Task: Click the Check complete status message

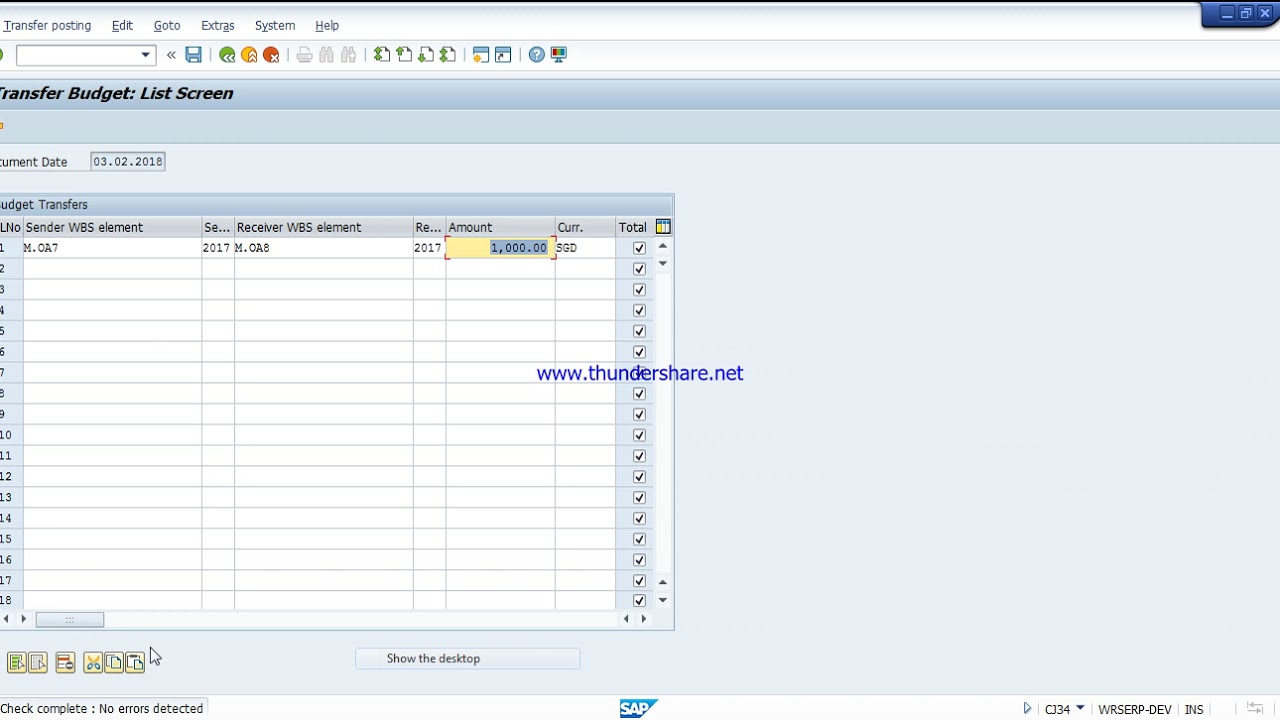Action: (102, 708)
